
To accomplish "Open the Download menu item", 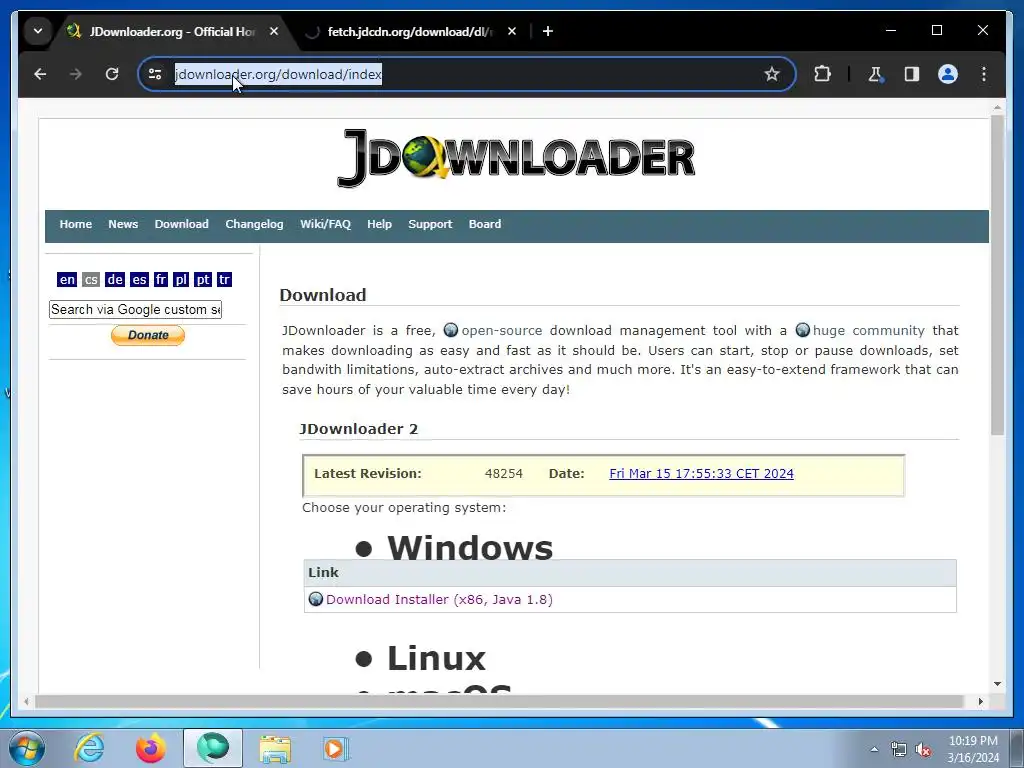I will coord(182,224).
